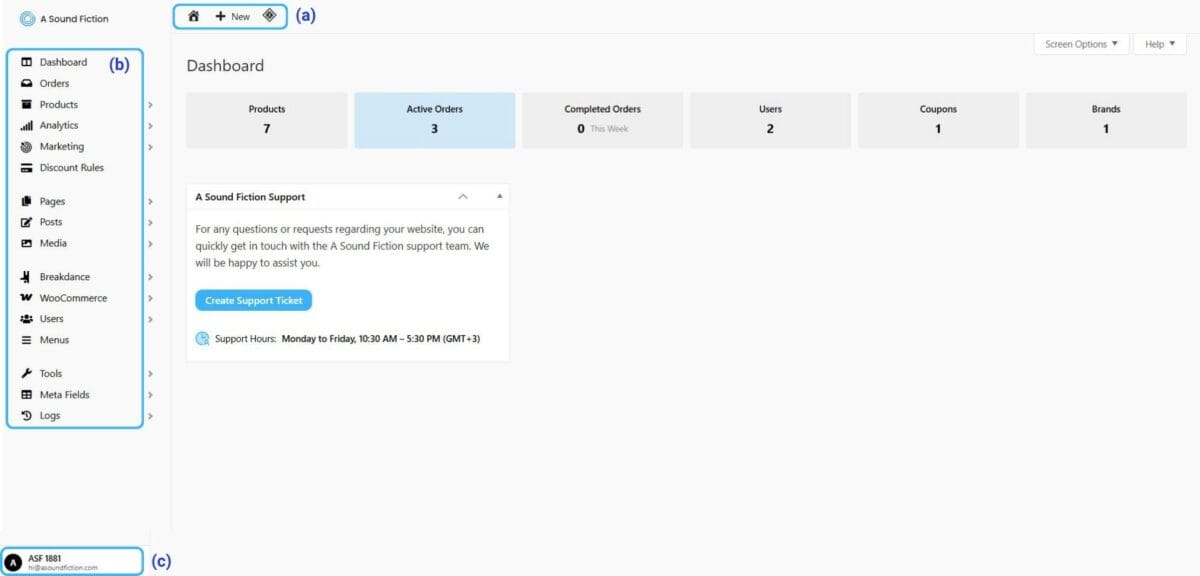Open the Orders menu item
Screen dimensions: 1200x576
(54, 83)
